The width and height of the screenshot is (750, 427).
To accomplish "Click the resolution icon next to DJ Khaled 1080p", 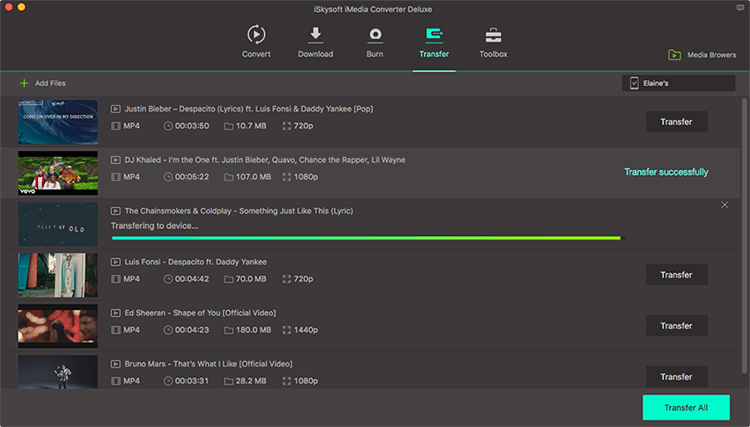I will coord(287,177).
